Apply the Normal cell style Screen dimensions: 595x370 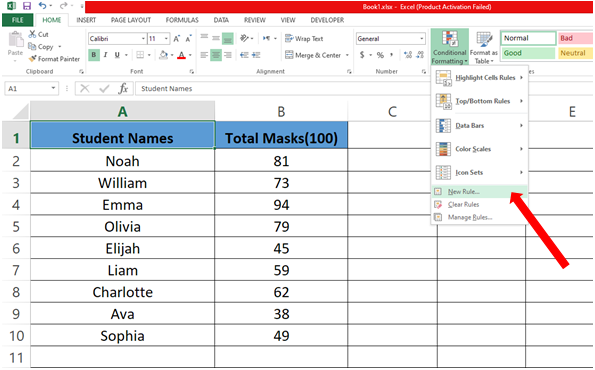[x=528, y=38]
